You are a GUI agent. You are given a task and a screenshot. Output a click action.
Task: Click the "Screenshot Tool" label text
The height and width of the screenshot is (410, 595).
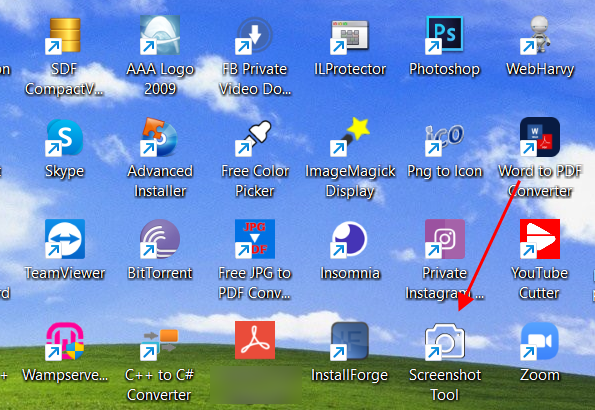[x=445, y=385]
